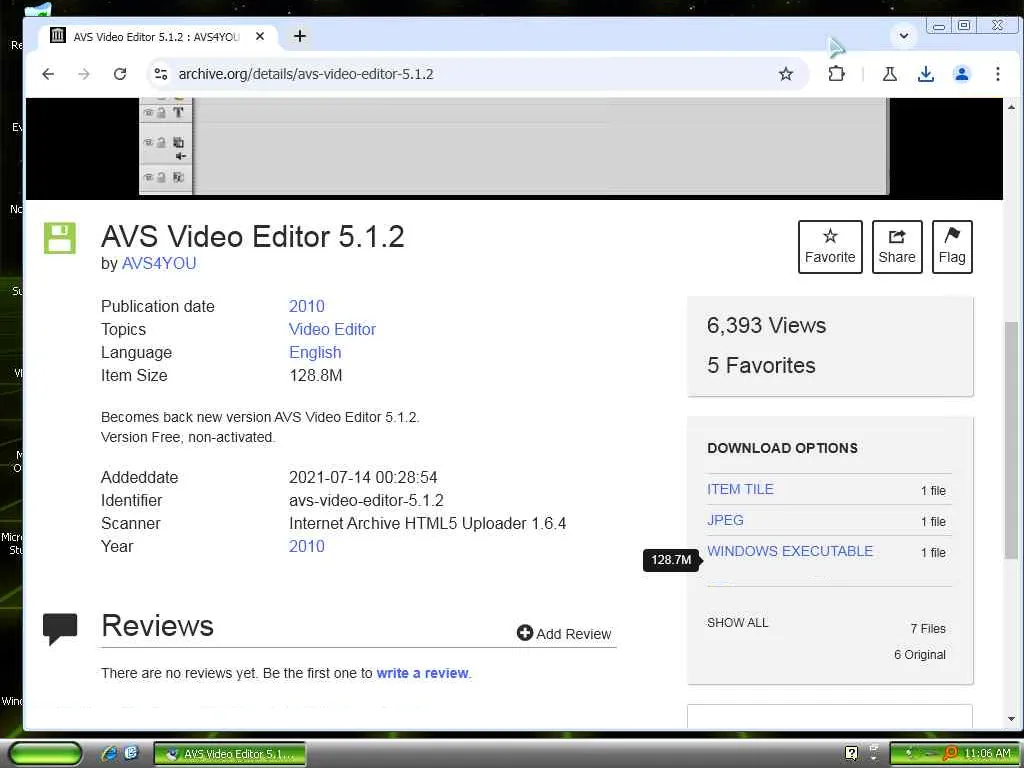Open site information icon in address bar
1024x768 pixels.
[161, 74]
